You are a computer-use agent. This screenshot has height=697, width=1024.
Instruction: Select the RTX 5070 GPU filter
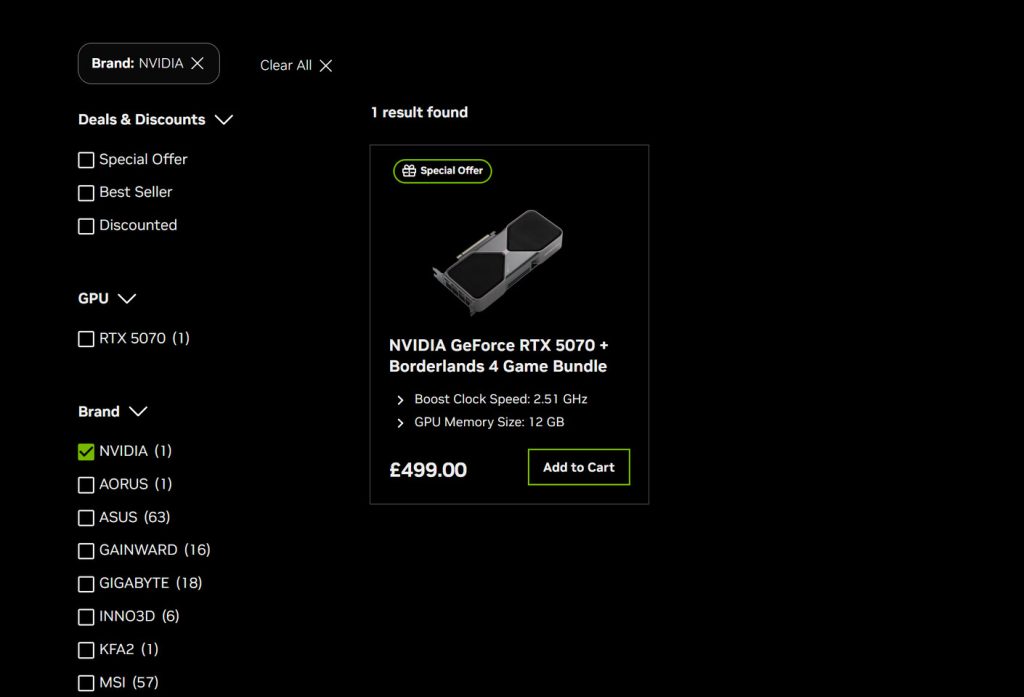[86, 339]
